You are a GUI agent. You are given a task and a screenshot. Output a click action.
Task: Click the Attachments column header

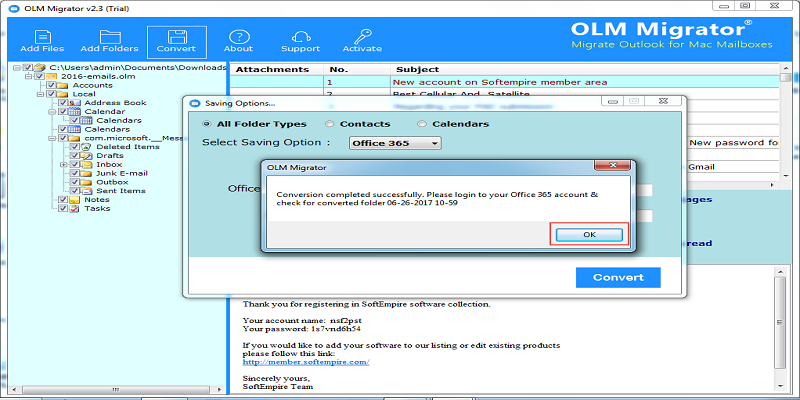pos(277,69)
